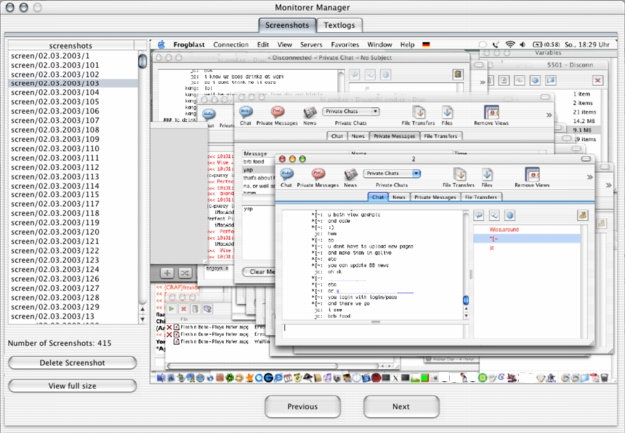Select list row screen/02.03.2003/117
Screen dimensions: 625x433
coord(73,204)
